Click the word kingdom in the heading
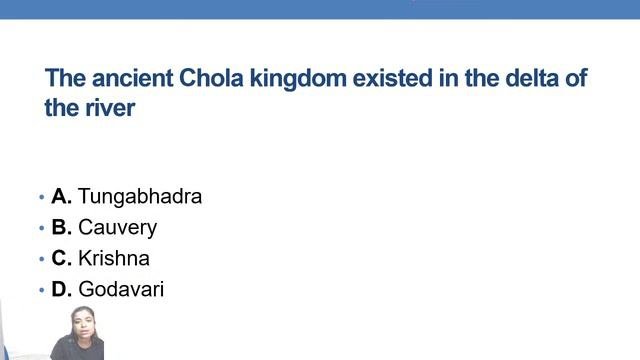 (298, 79)
